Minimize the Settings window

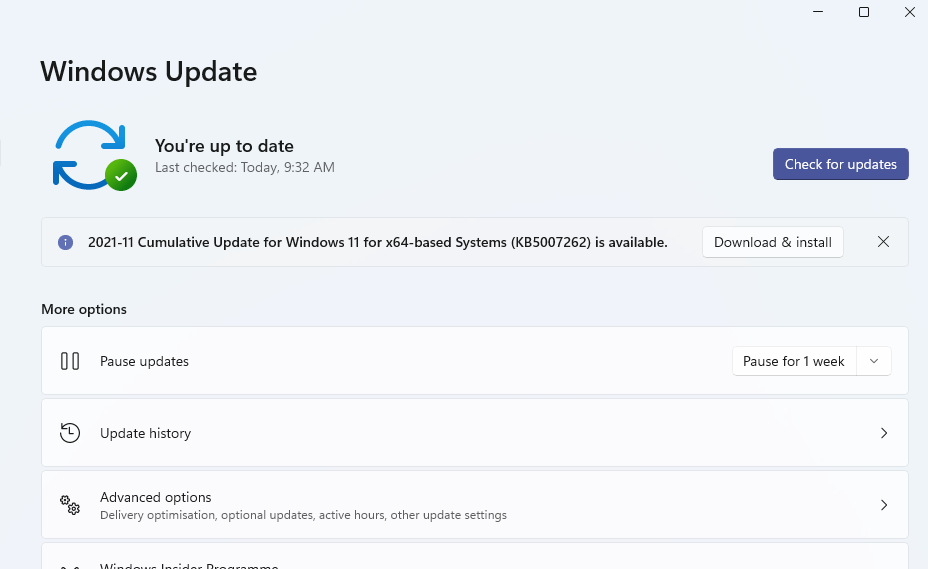[x=819, y=12]
